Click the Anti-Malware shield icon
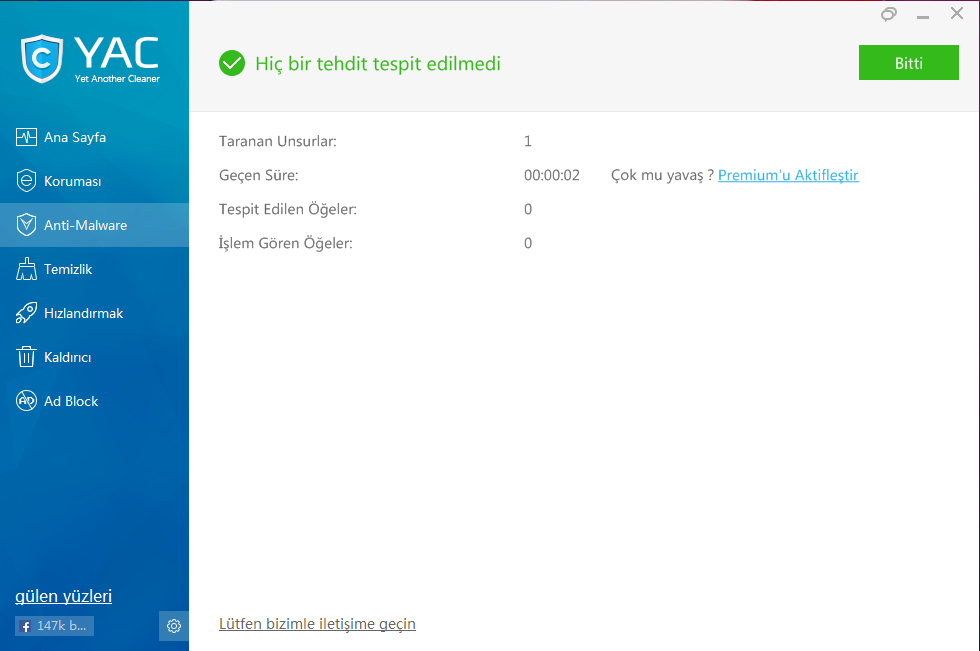 coord(26,225)
